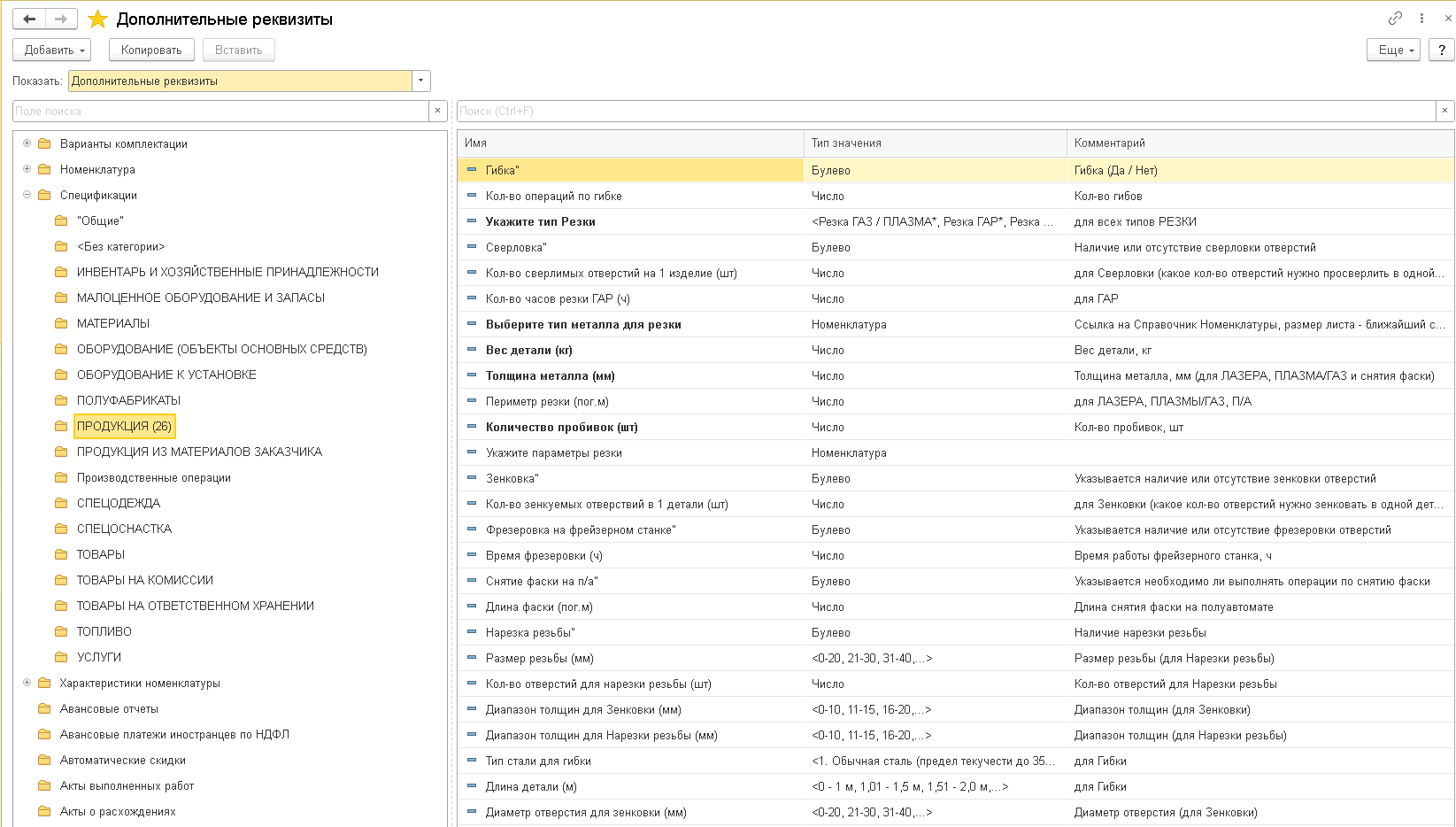The image size is (1456, 827).
Task: Toggle the favorites star icon
Action: [x=97, y=19]
